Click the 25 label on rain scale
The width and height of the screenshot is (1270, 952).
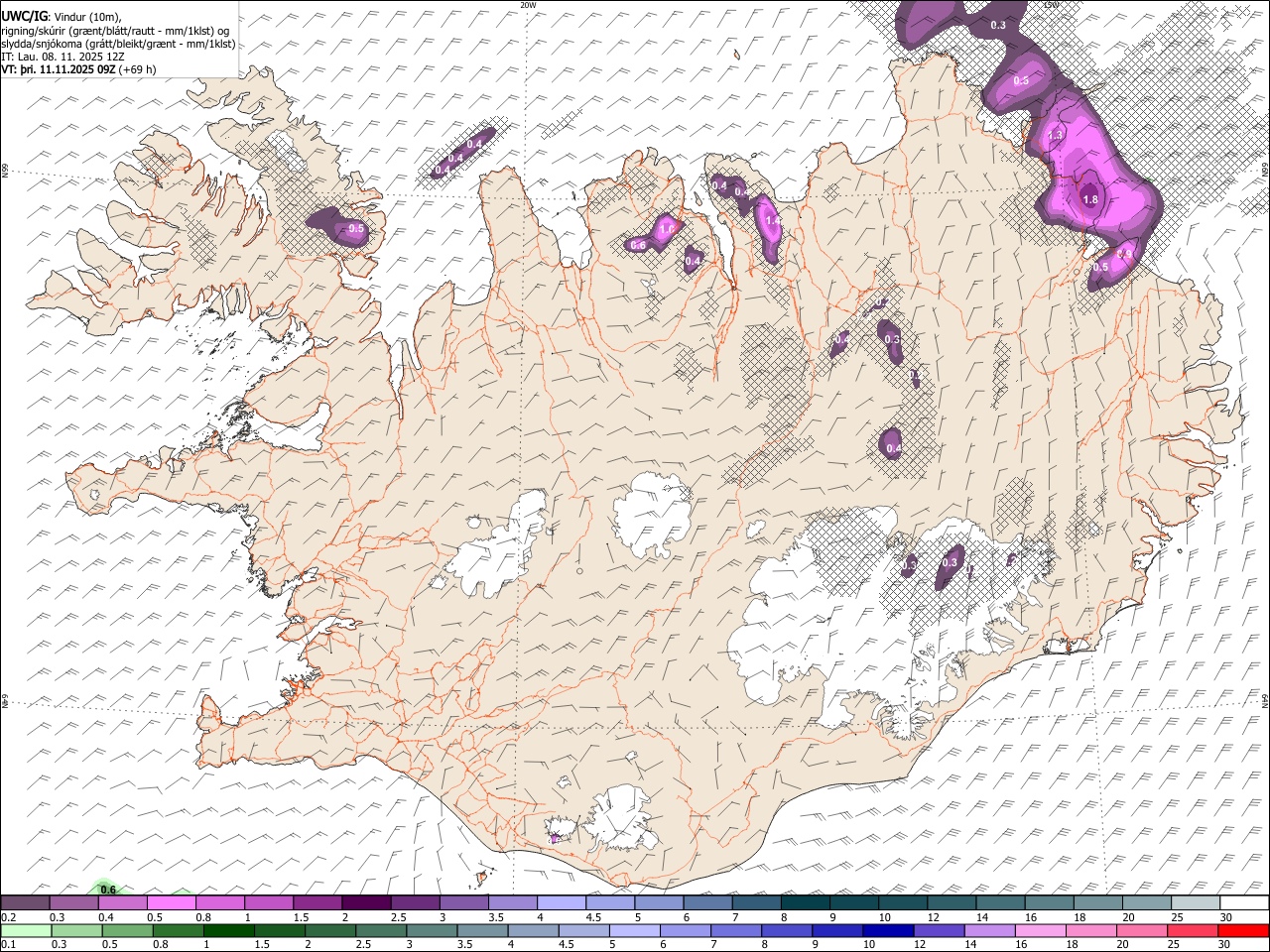point(1176,944)
